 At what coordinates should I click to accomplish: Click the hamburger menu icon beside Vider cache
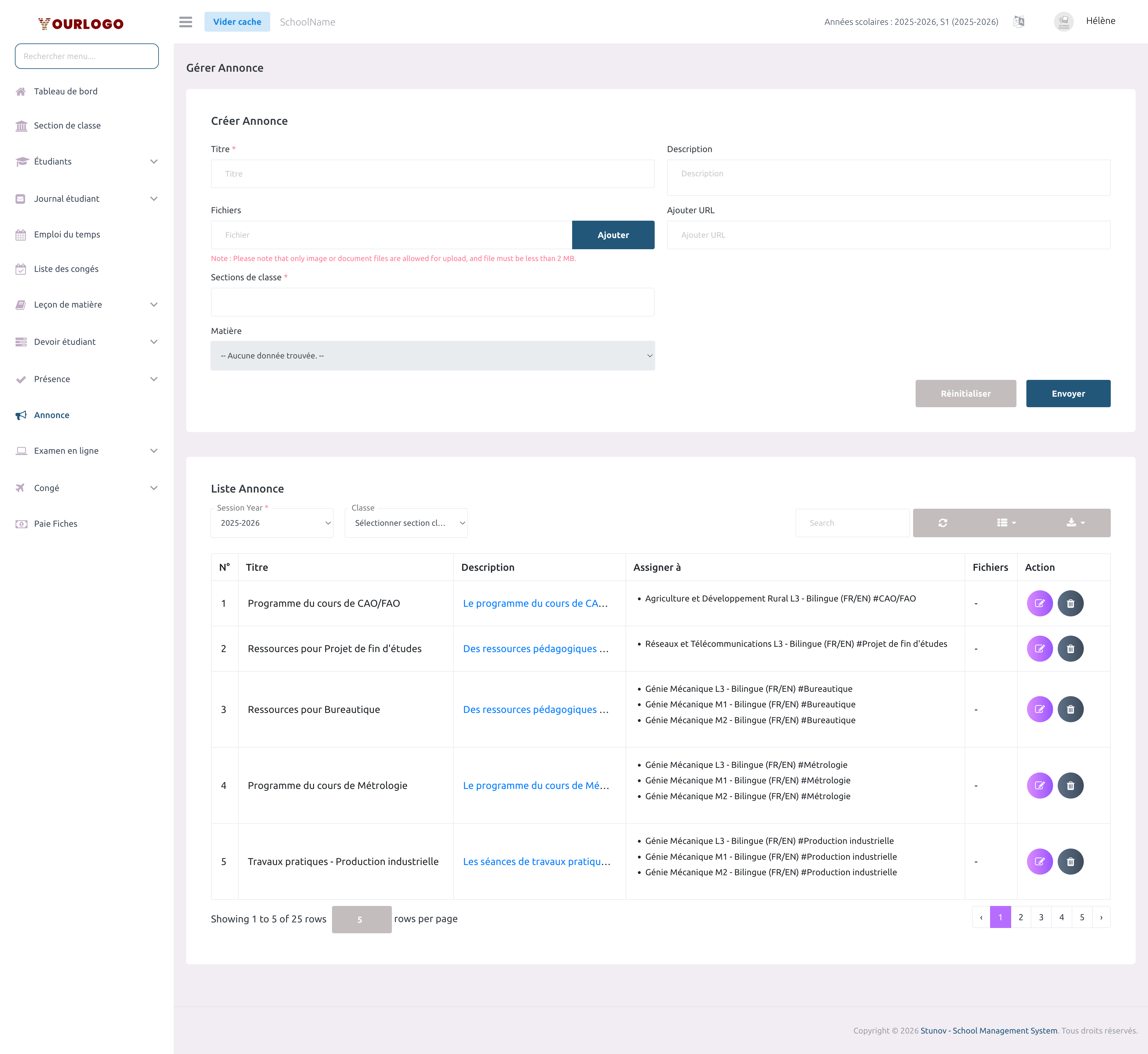[185, 22]
